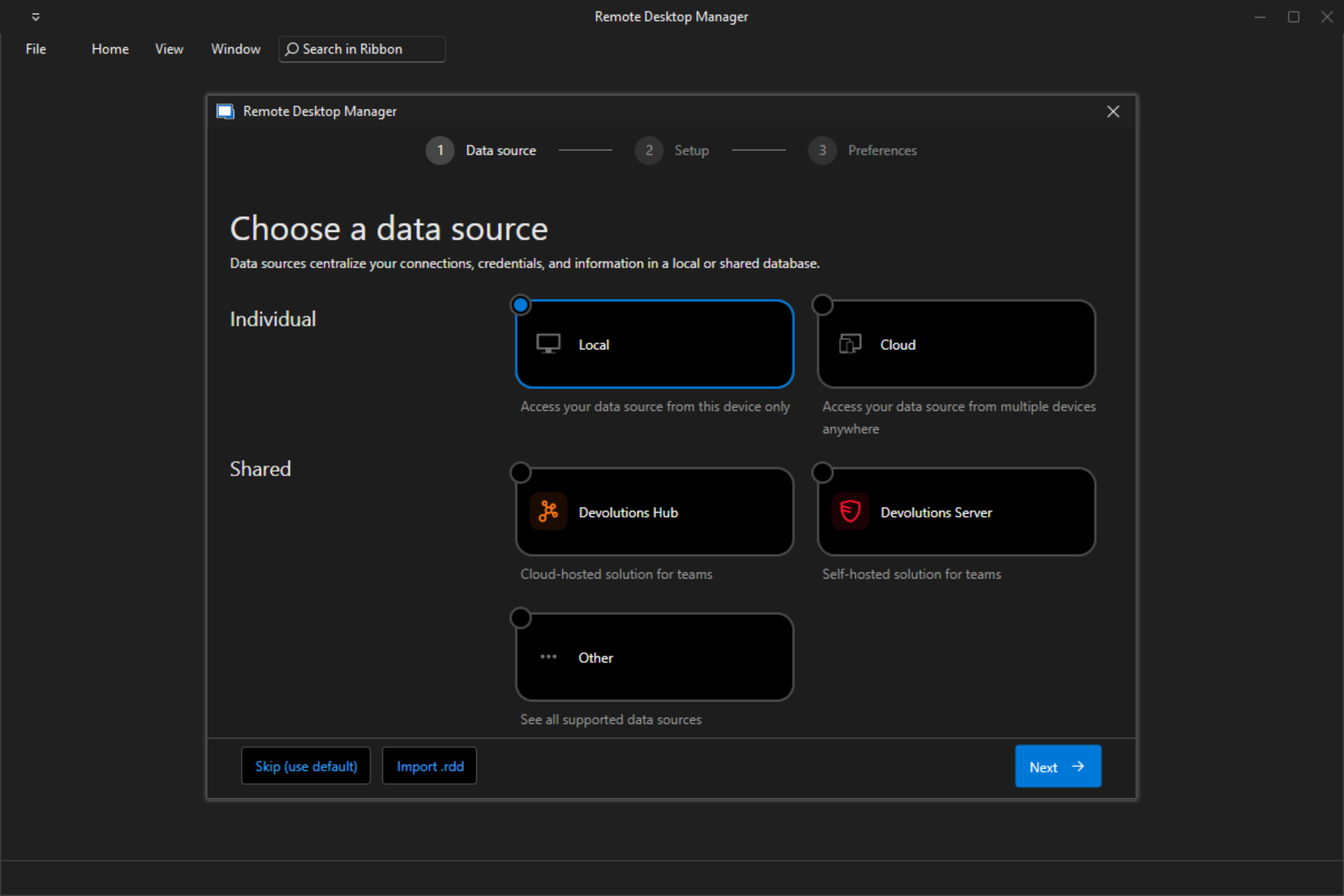Open the quick access toolbar dropdown arrow
The width and height of the screenshot is (1344, 896).
point(36,16)
